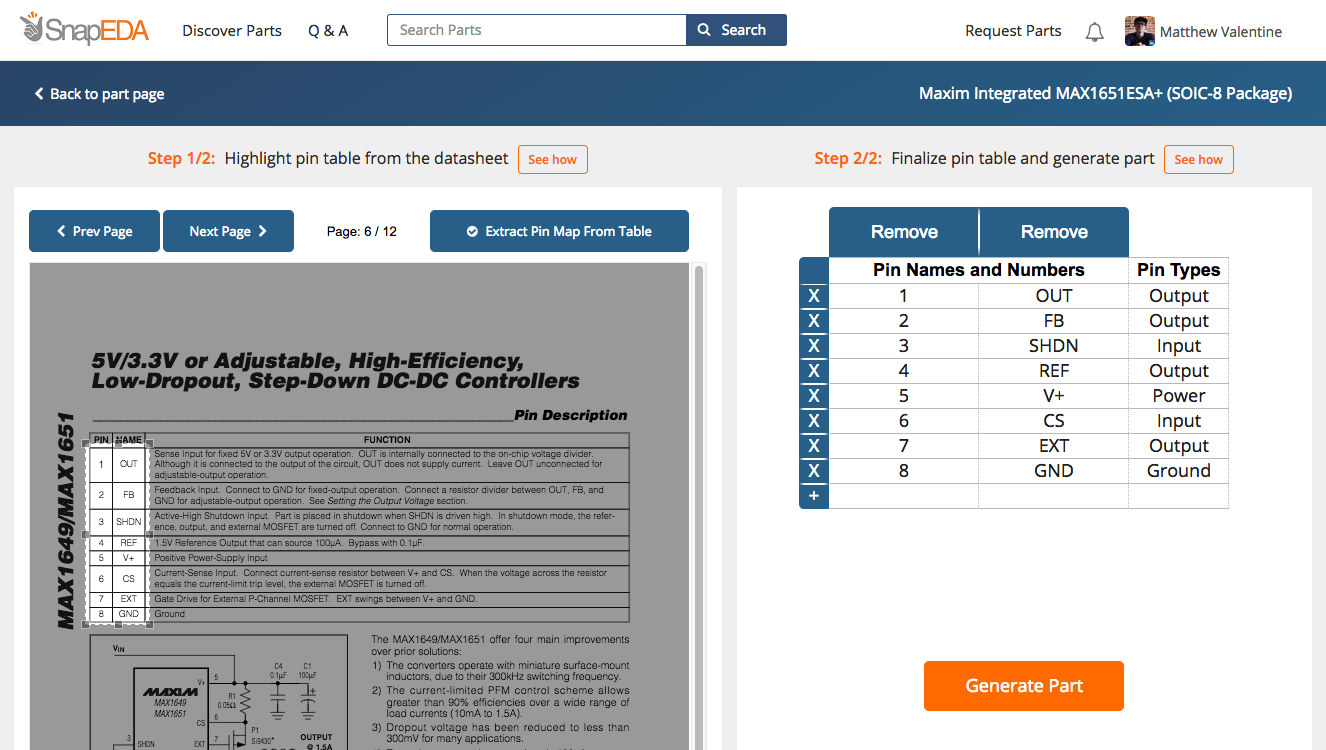Click the SnapEDA logo
Image resolution: width=1326 pixels, height=750 pixels.
[x=84, y=30]
